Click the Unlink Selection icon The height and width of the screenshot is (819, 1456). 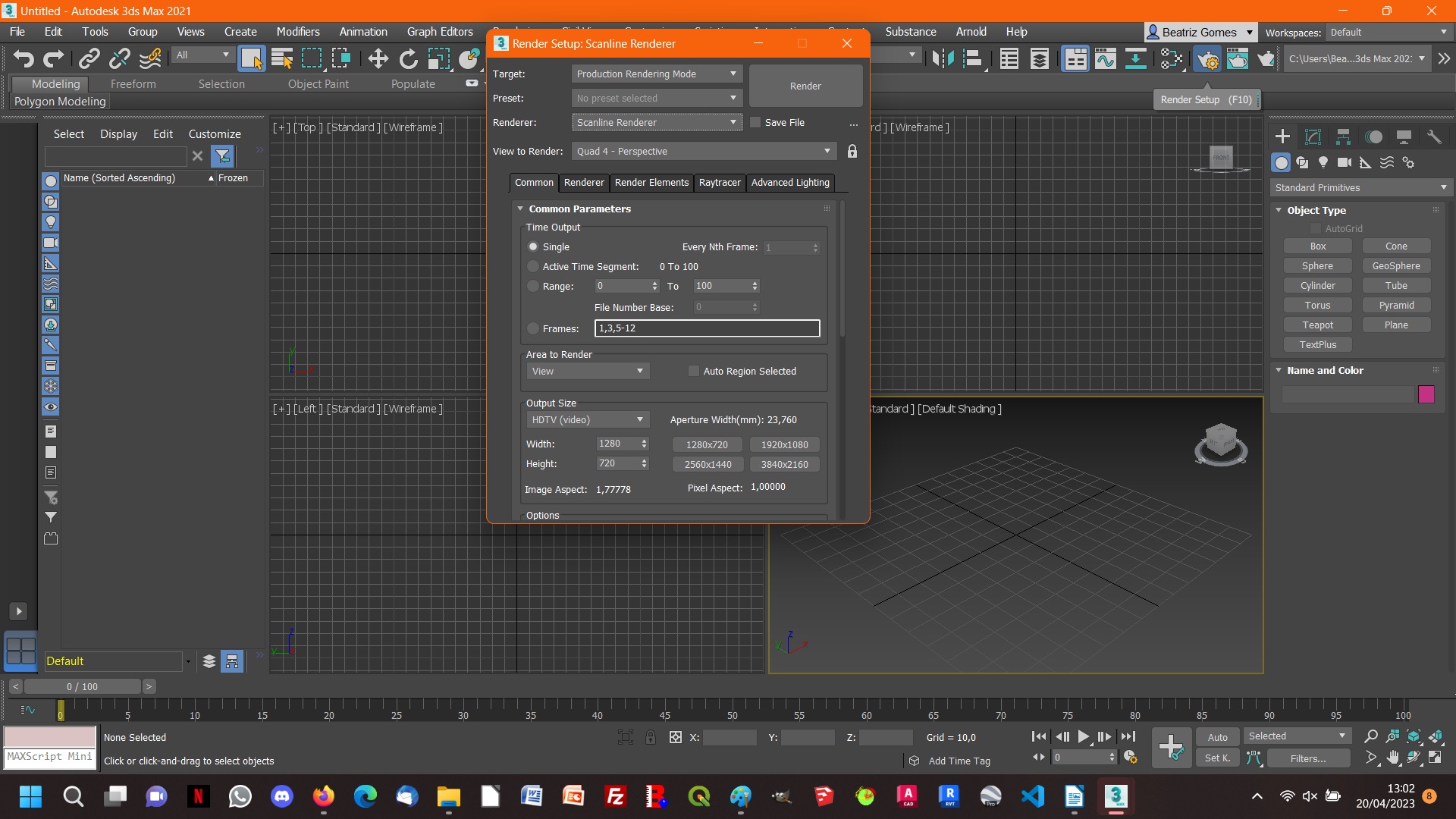click(120, 58)
